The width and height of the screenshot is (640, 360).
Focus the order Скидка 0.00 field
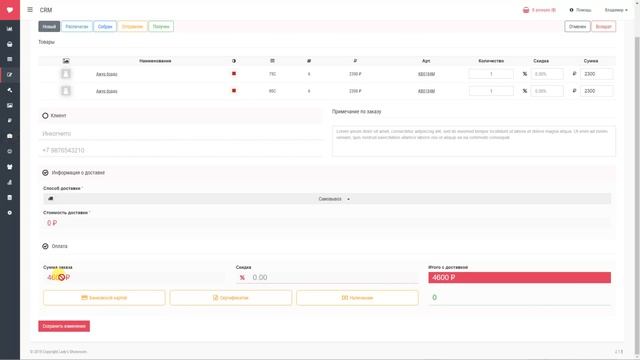pyautogui.click(x=333, y=278)
